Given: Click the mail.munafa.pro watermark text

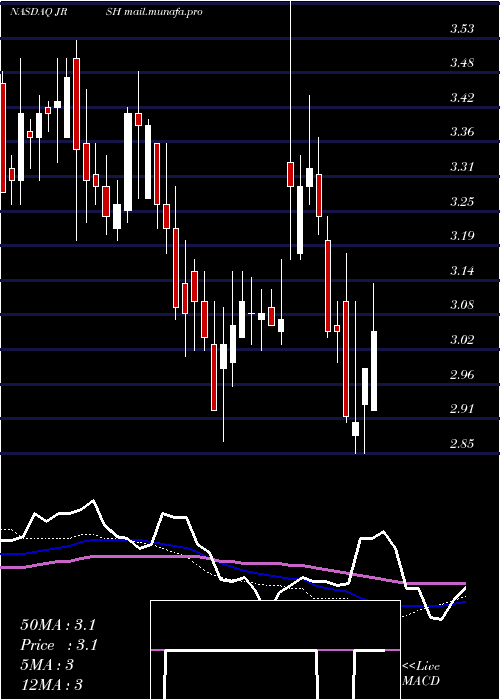Looking at the screenshot, I should (x=163, y=12).
